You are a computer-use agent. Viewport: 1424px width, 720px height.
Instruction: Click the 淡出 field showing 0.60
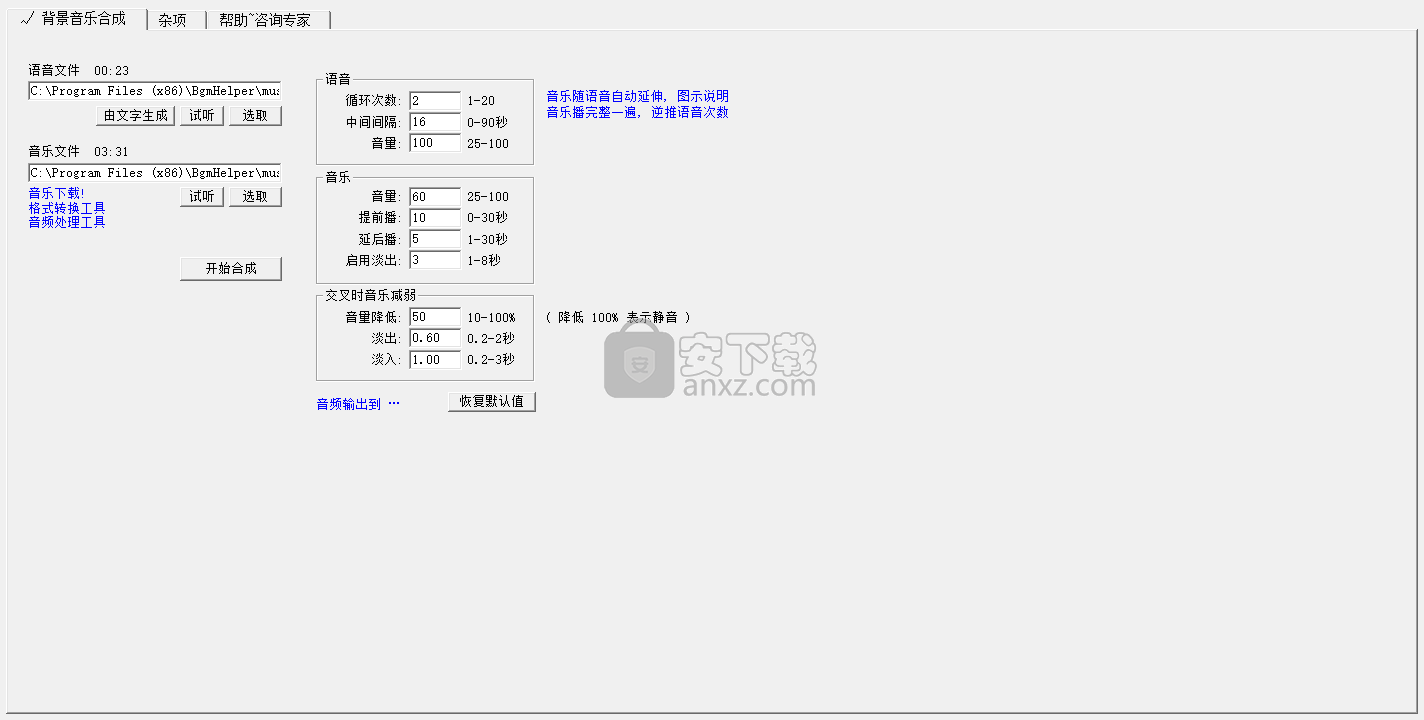tap(435, 338)
